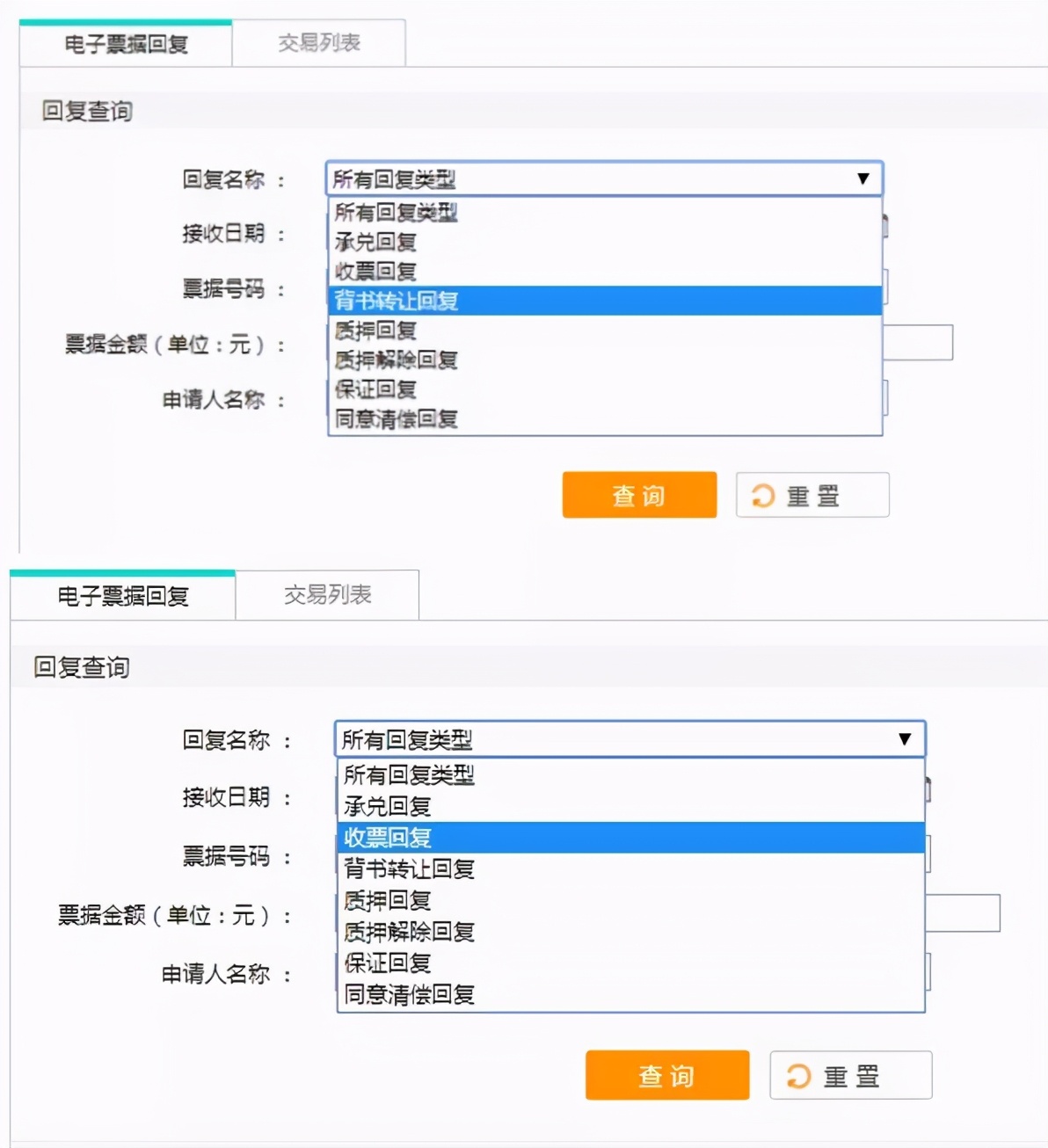This screenshot has height=1148, width=1048.
Task: Click the orange 查询 query button on top
Action: click(x=639, y=495)
